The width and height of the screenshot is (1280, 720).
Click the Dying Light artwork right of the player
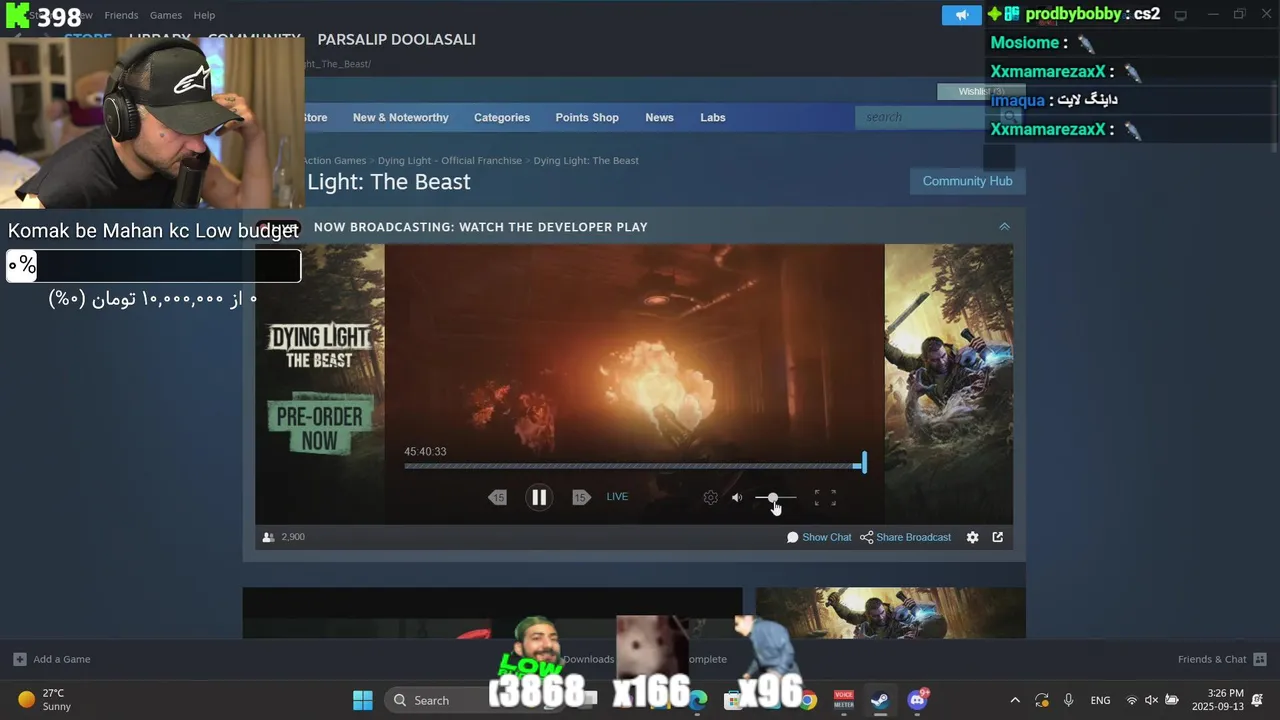click(x=948, y=384)
